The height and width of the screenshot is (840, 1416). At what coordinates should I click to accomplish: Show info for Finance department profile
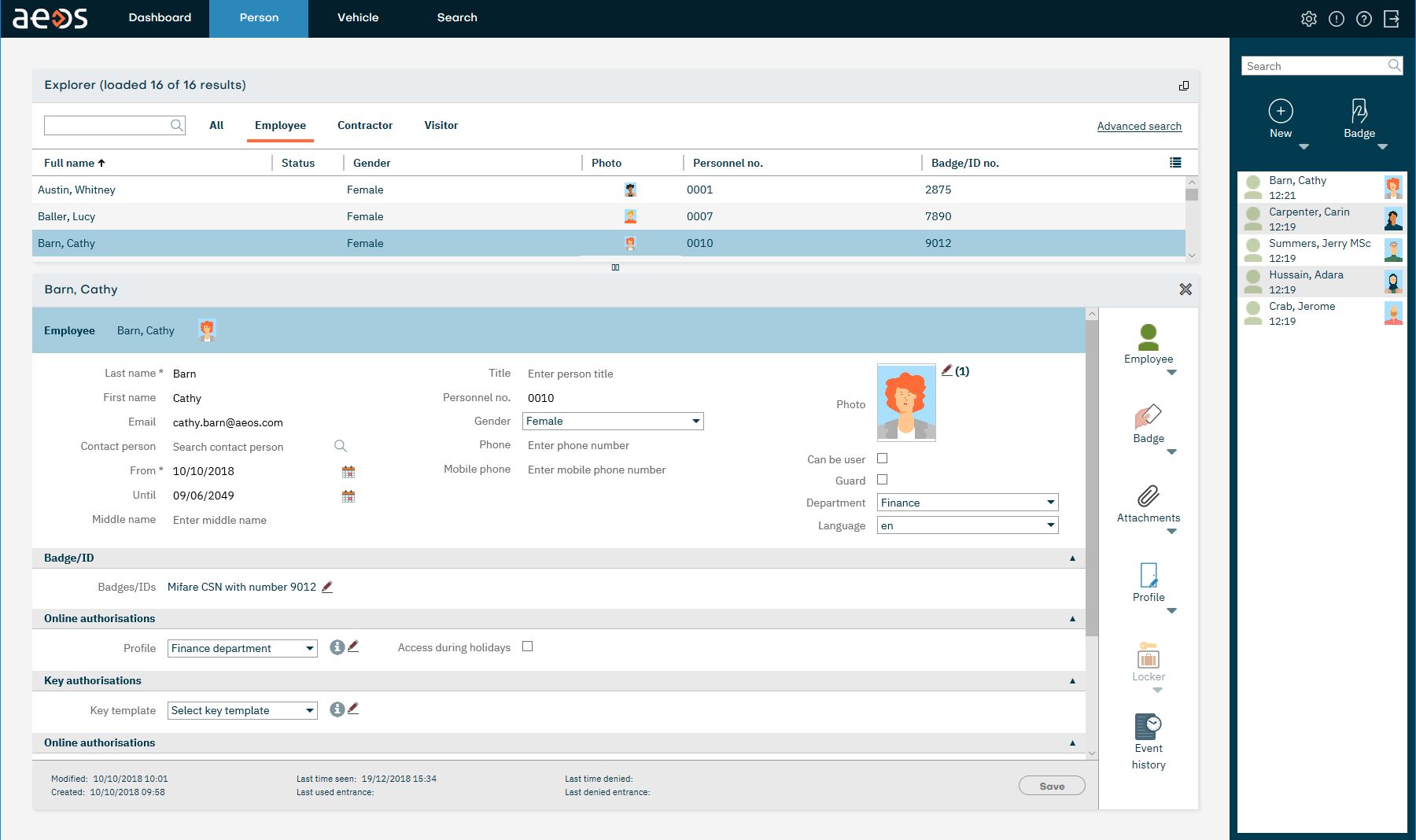(337, 647)
